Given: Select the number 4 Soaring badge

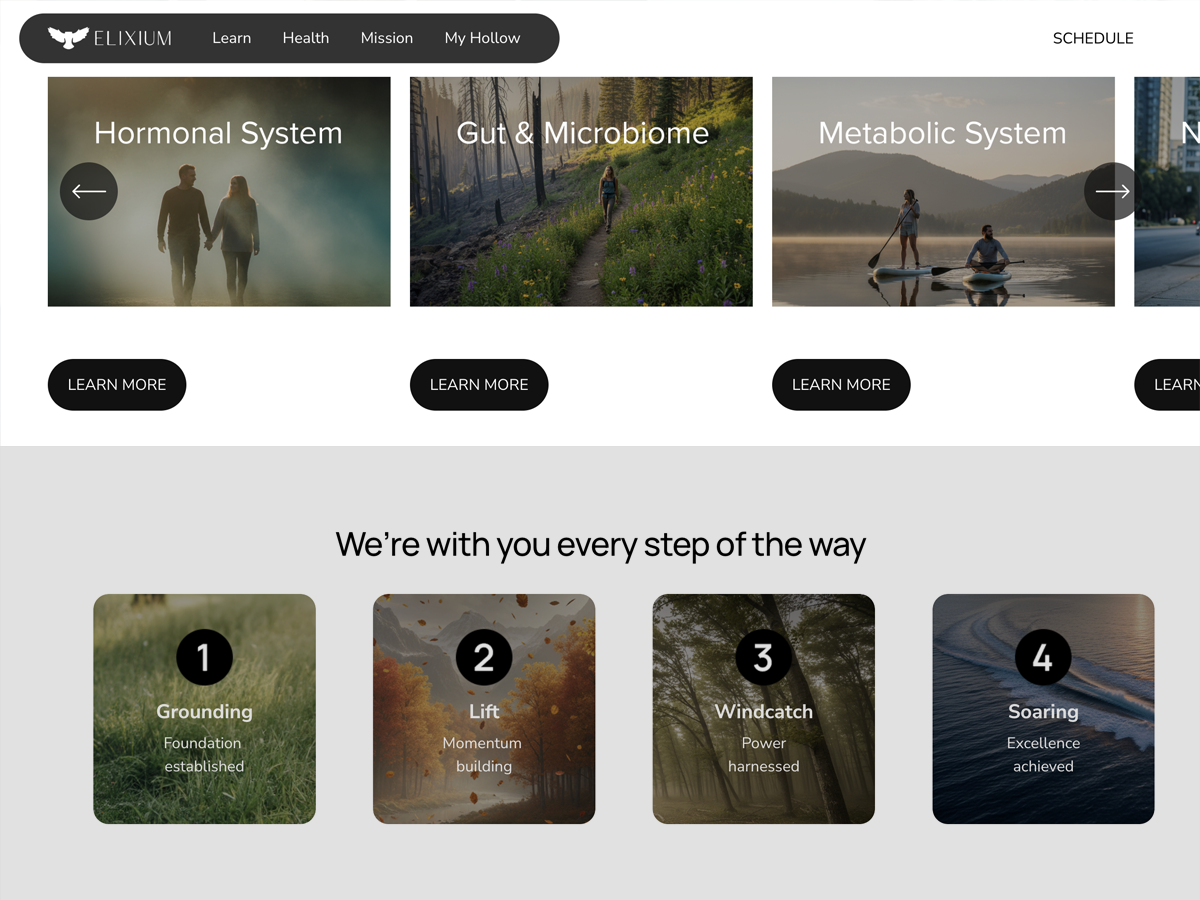Looking at the screenshot, I should click(x=1043, y=657).
